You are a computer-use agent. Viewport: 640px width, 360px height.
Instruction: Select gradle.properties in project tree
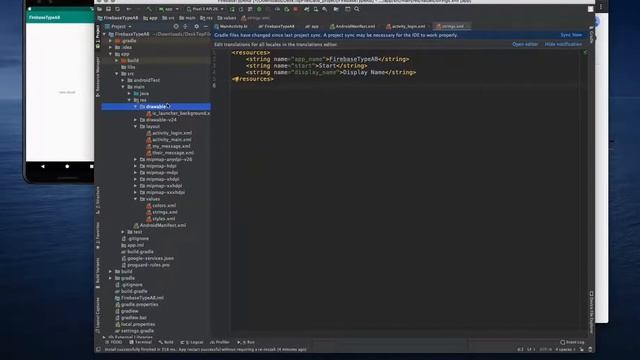coord(139,304)
